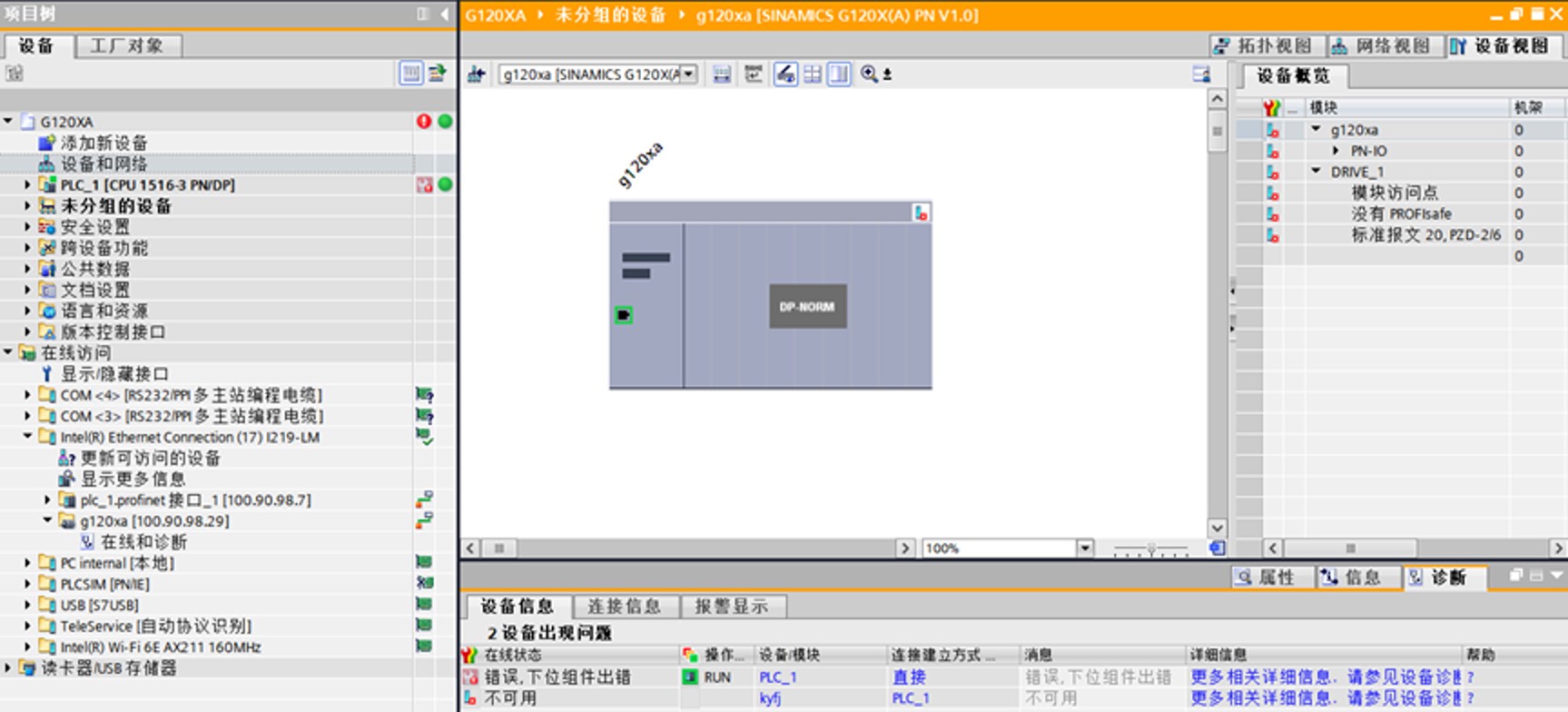Click the 100% zoom level field
Viewport: 1568px width, 712px height.
coord(999,549)
